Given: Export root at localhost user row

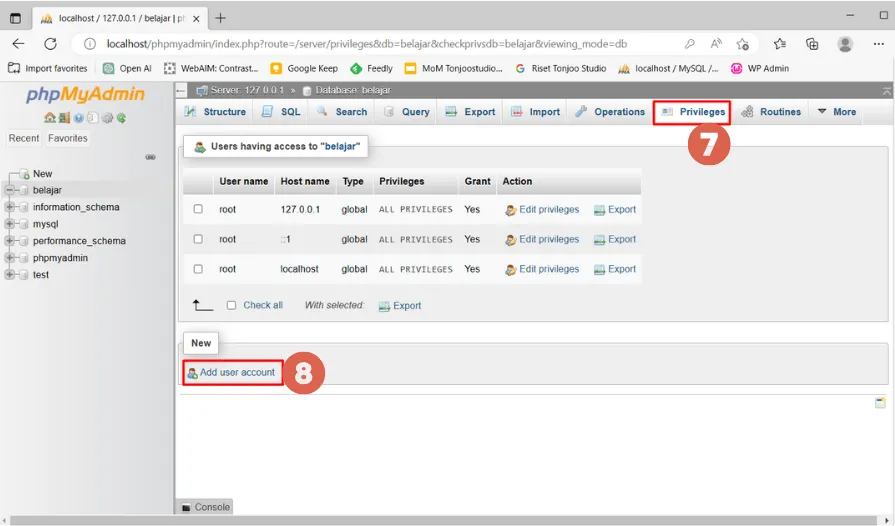Looking at the screenshot, I should (615, 269).
